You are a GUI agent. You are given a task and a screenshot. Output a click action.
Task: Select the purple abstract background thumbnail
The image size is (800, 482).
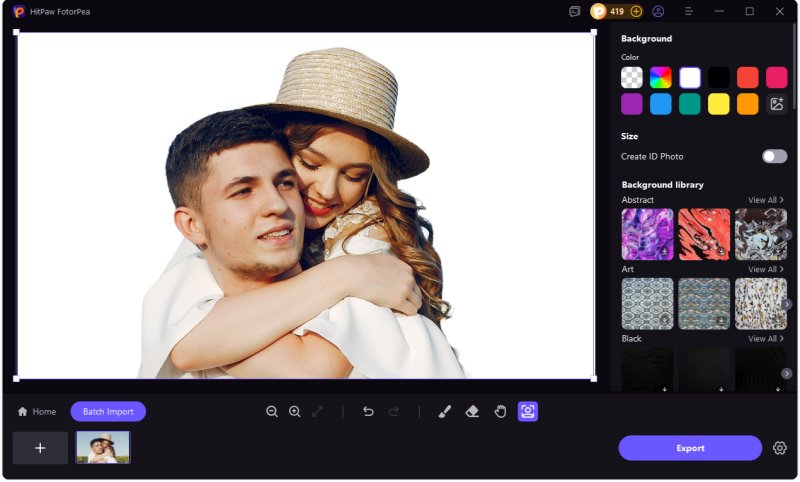pos(647,235)
